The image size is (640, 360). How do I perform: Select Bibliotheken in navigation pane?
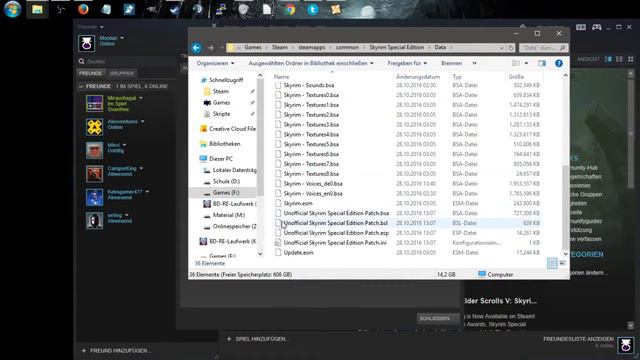tap(224, 144)
